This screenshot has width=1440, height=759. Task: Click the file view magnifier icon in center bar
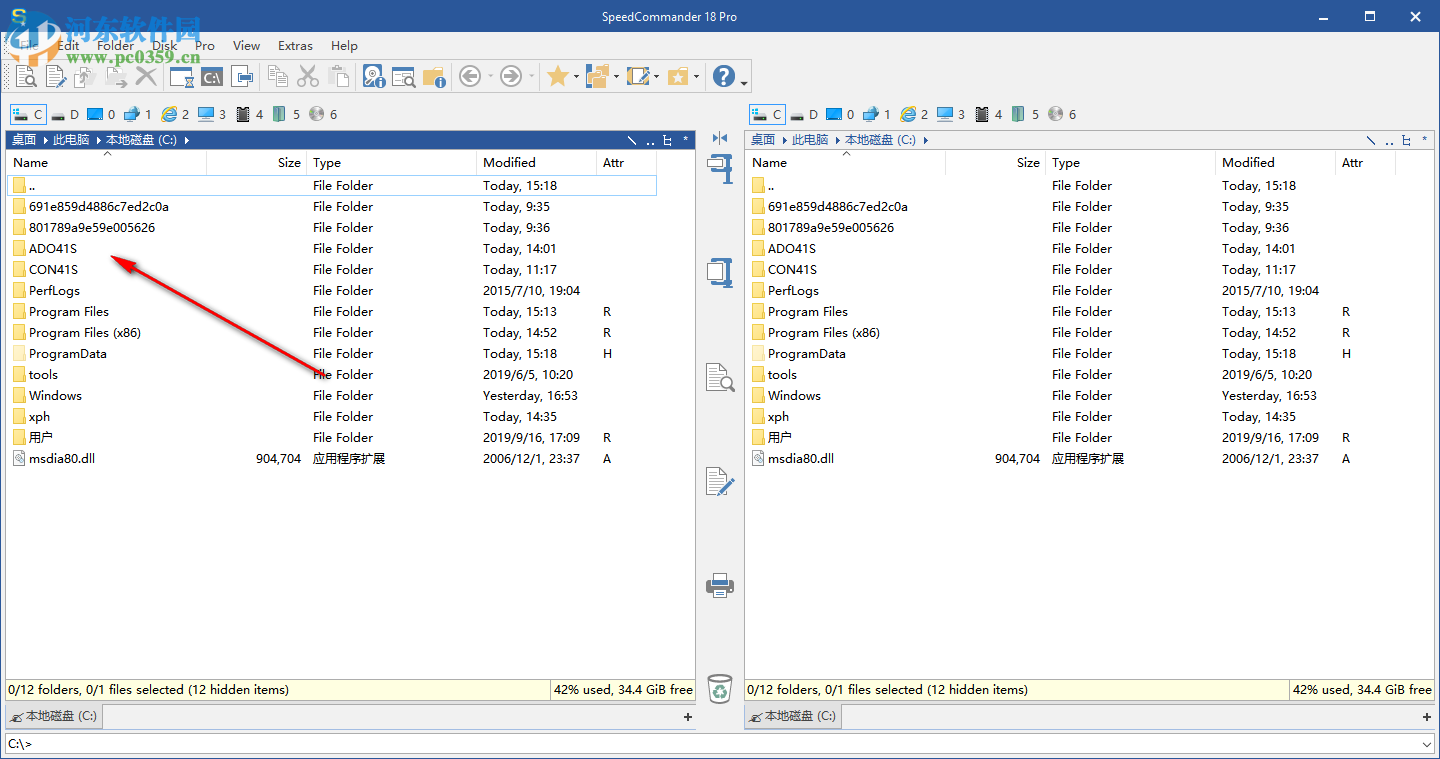[x=720, y=377]
